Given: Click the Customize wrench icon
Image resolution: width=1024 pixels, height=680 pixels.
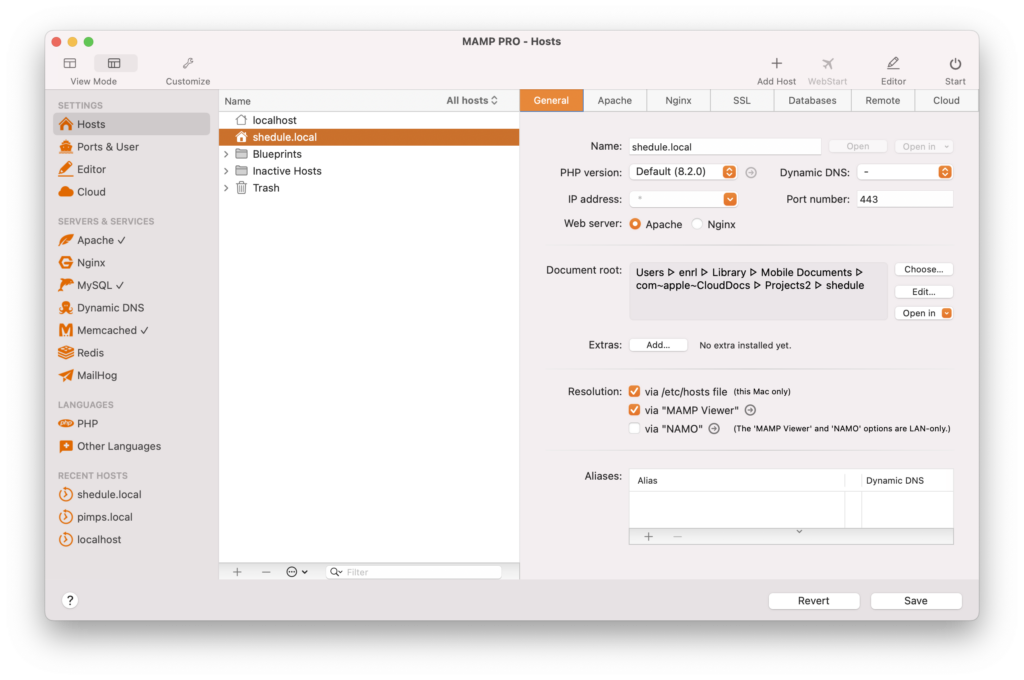Looking at the screenshot, I should click(x=188, y=63).
